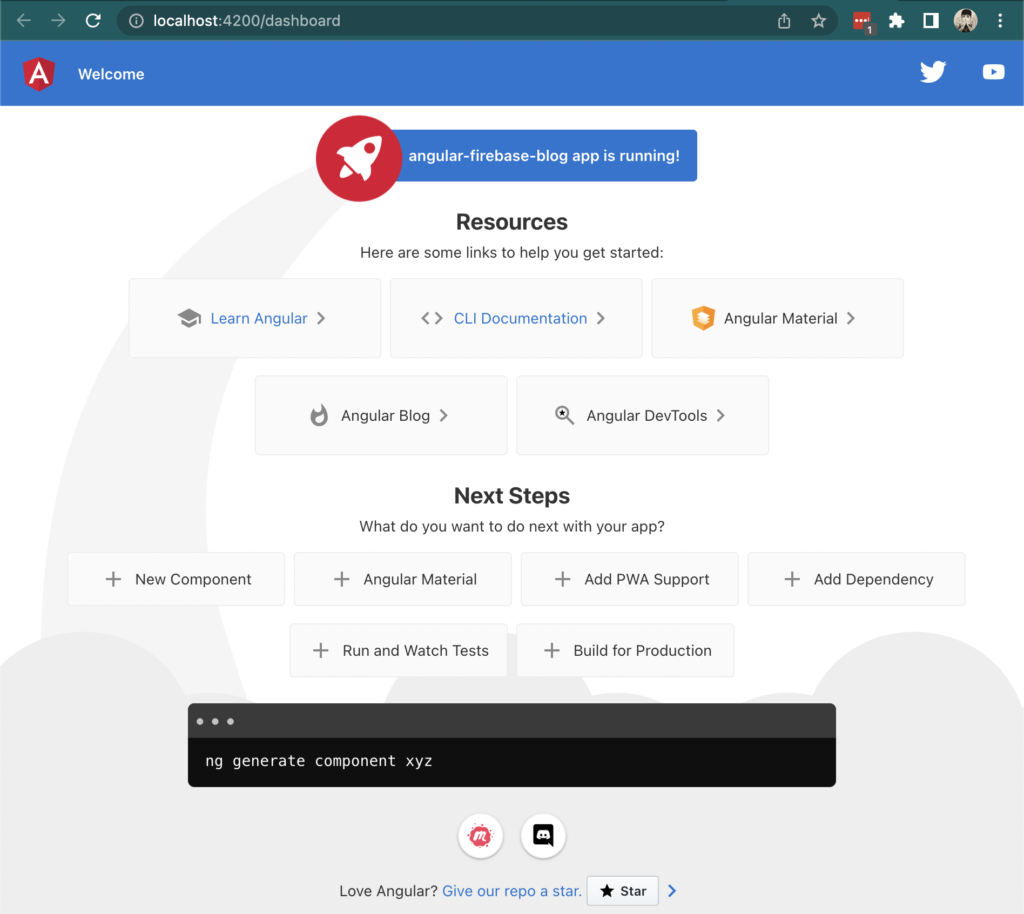Open Angular's Twitter page via the bird icon

click(932, 71)
